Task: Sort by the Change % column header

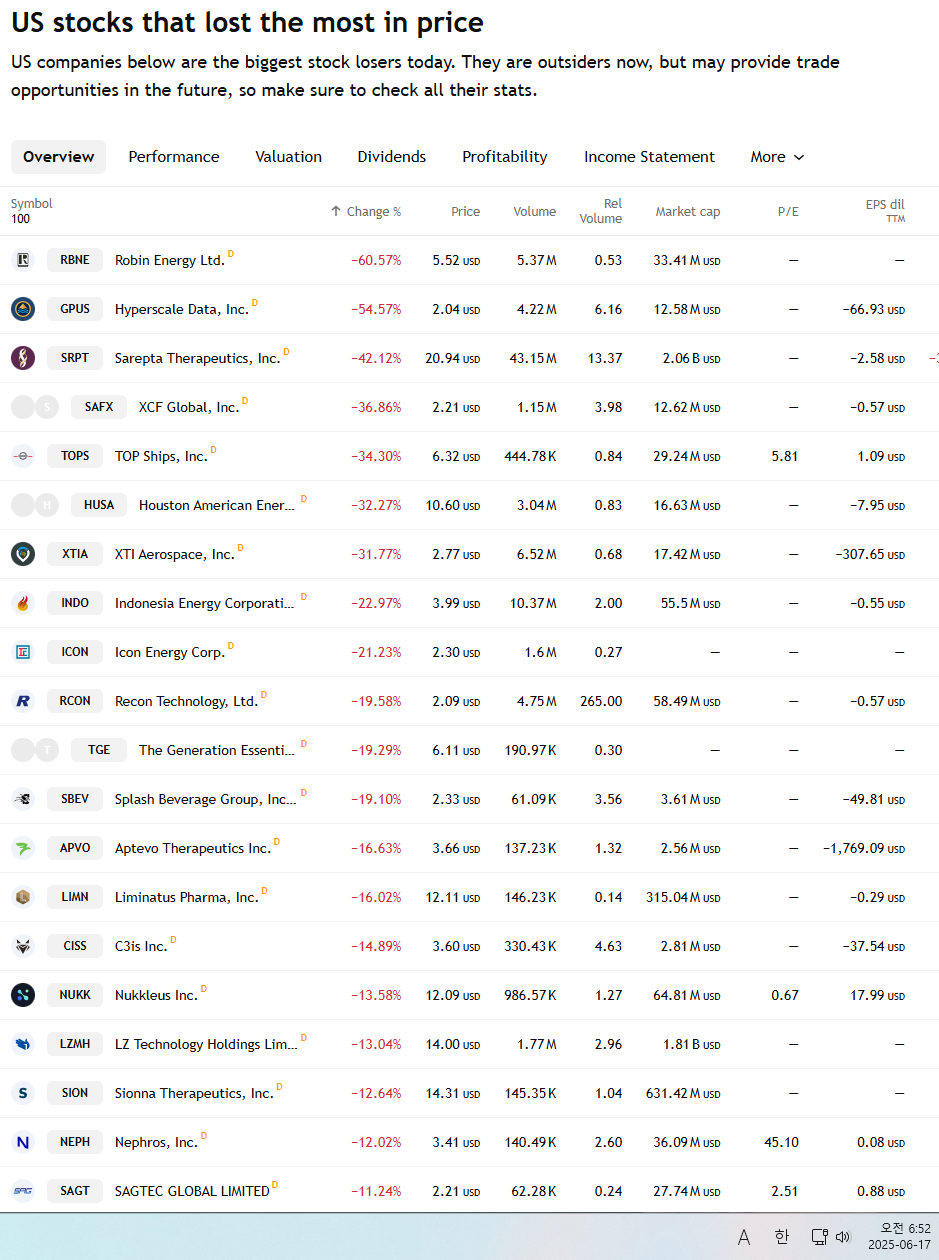Action: (366, 211)
